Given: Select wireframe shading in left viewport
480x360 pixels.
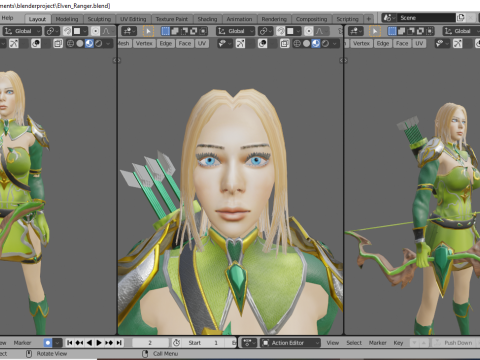Looking at the screenshot, I should pyautogui.click(x=70, y=43).
